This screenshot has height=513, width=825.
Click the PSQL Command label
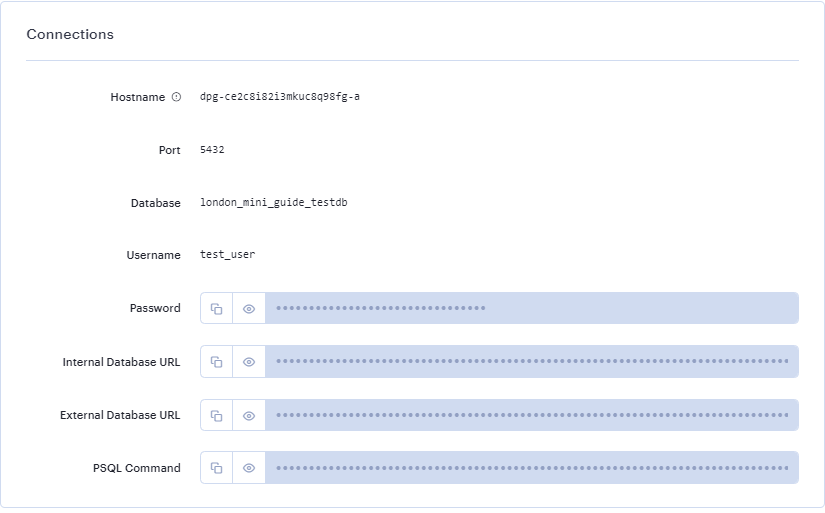(135, 467)
